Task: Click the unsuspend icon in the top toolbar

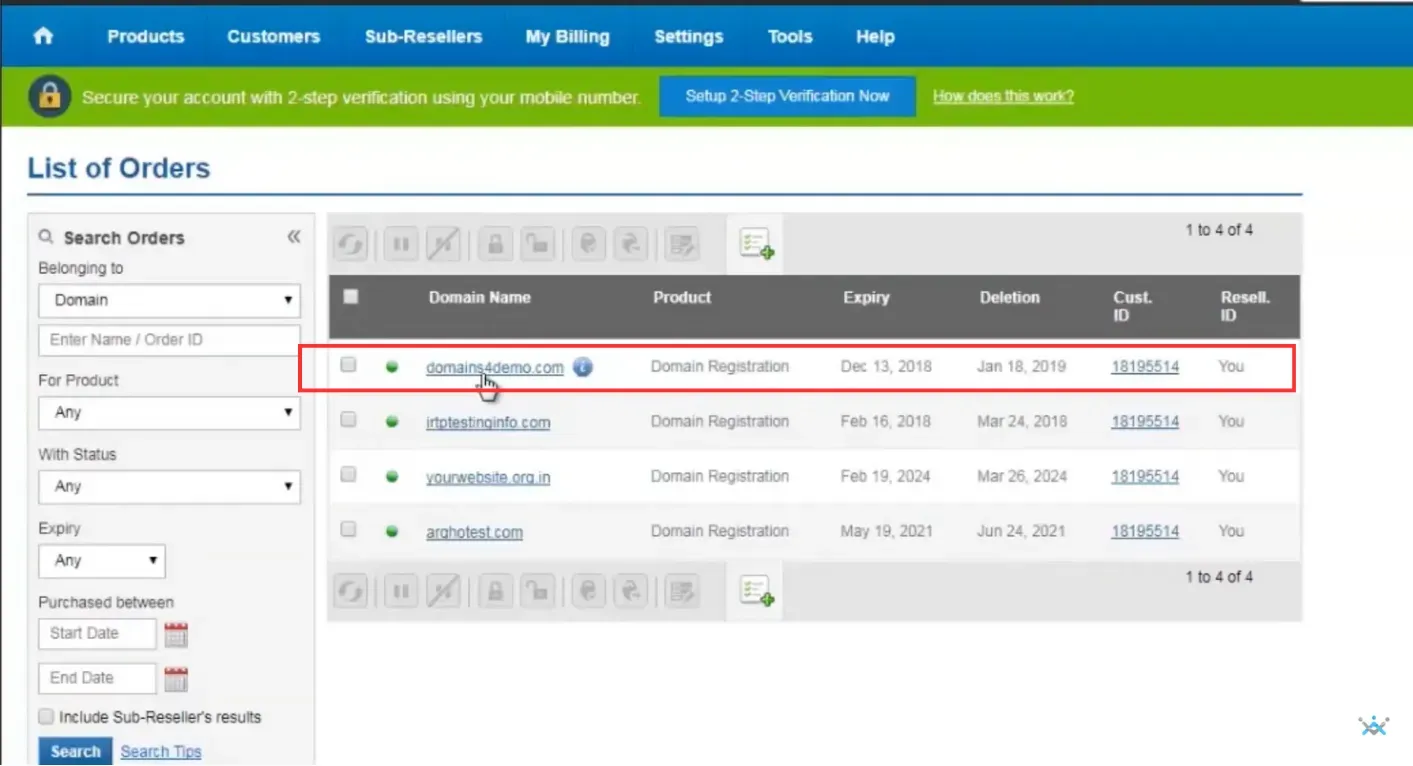Action: [443, 244]
